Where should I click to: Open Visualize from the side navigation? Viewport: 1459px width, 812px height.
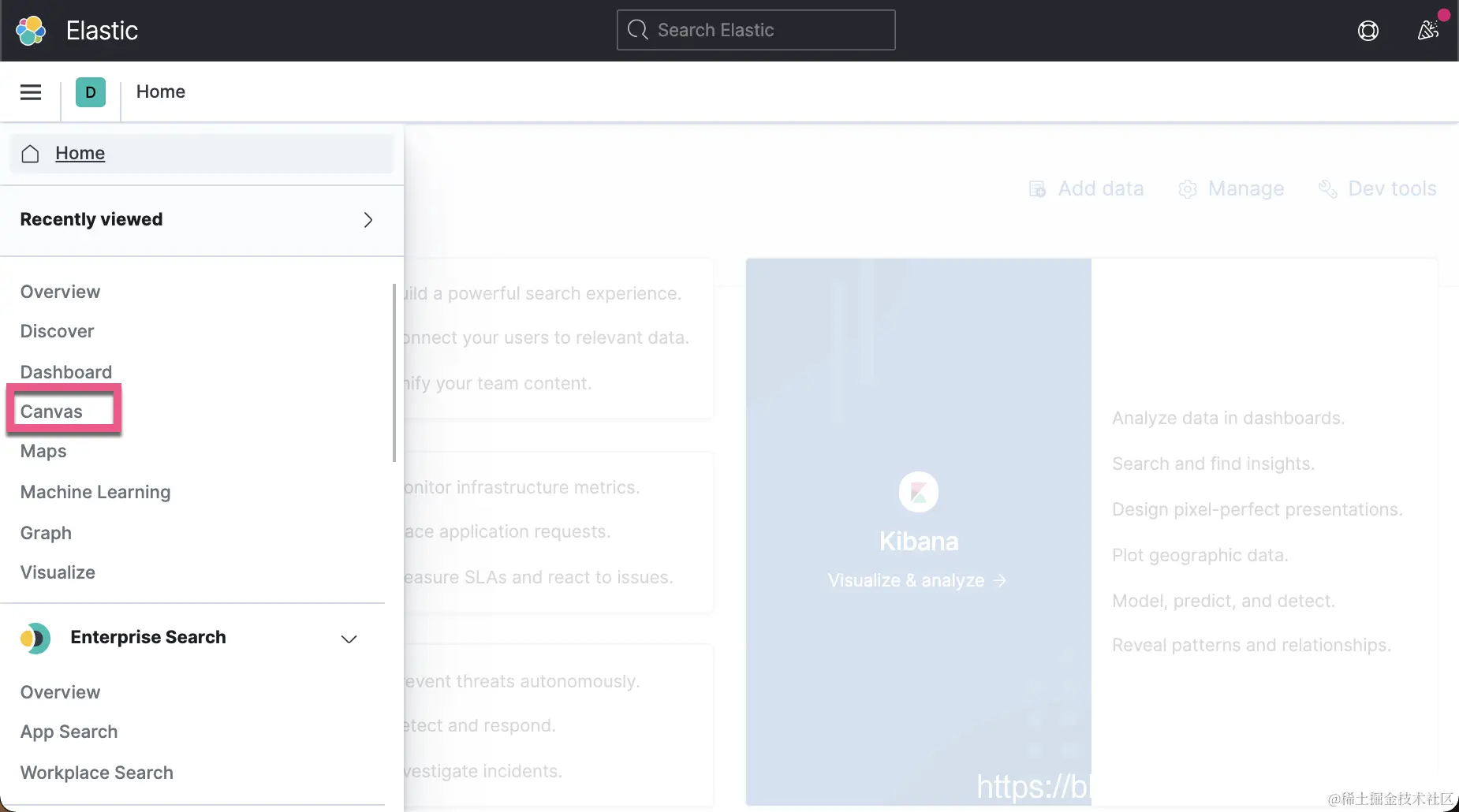pyautogui.click(x=58, y=572)
